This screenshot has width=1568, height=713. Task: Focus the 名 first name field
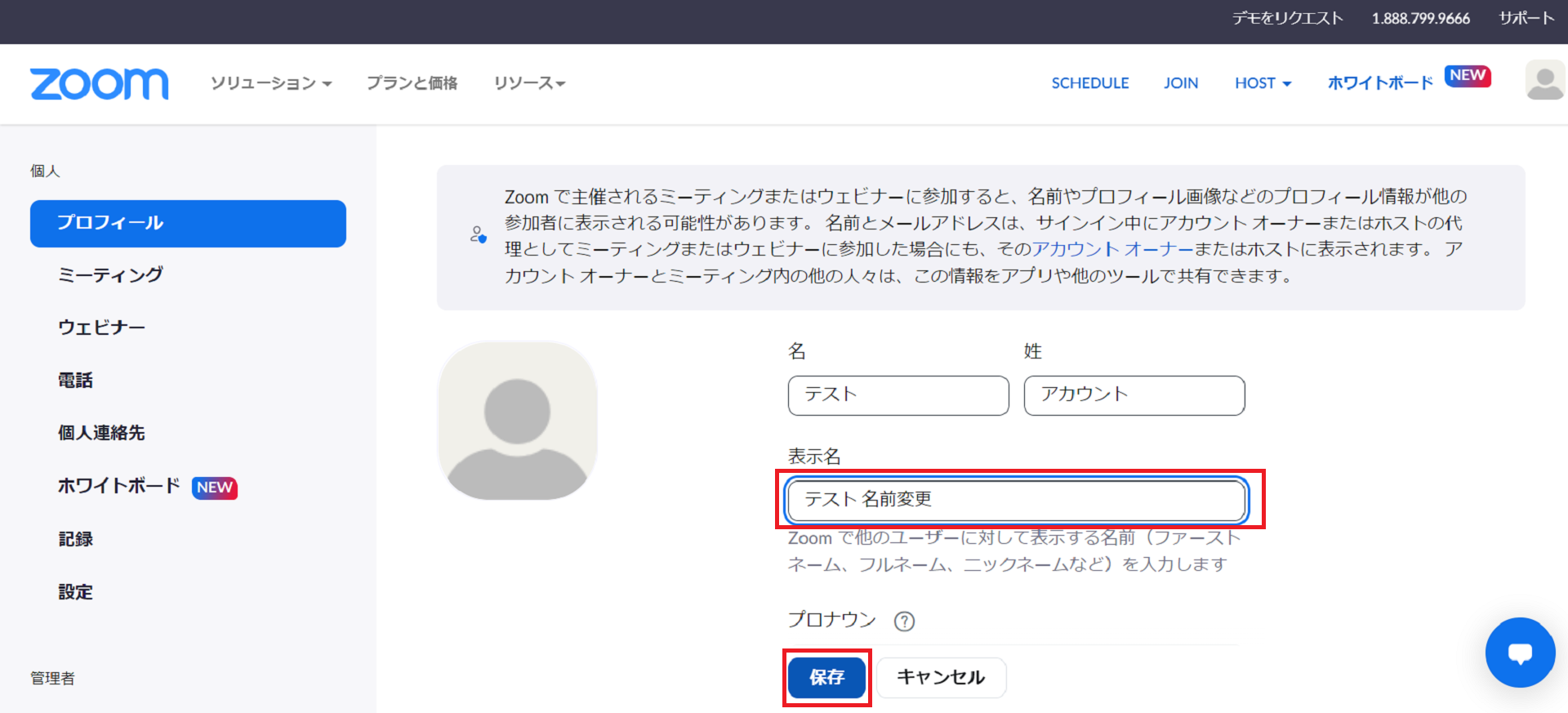(x=898, y=395)
